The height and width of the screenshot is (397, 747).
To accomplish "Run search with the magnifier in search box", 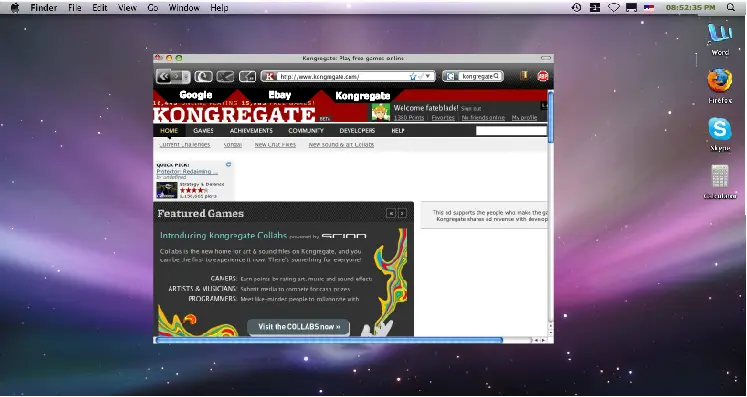I will tap(496, 76).
